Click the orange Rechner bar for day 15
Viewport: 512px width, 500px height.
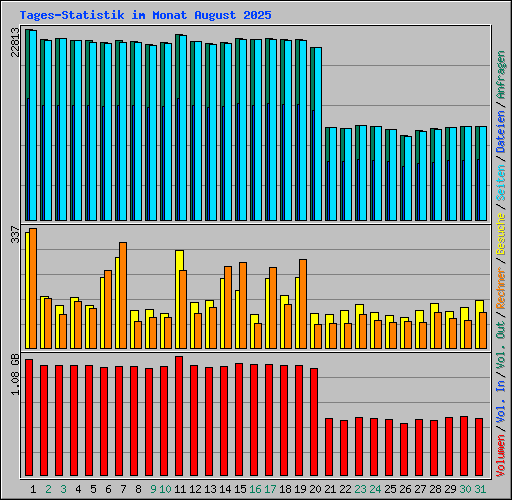point(243,306)
